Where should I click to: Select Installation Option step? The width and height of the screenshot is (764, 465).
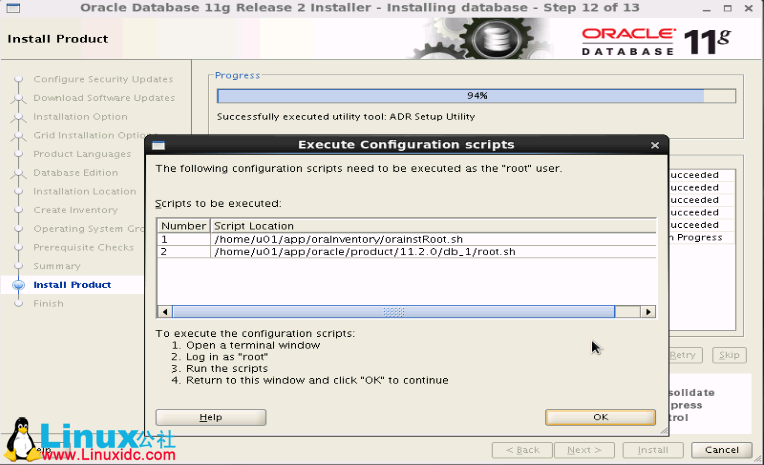click(80, 116)
